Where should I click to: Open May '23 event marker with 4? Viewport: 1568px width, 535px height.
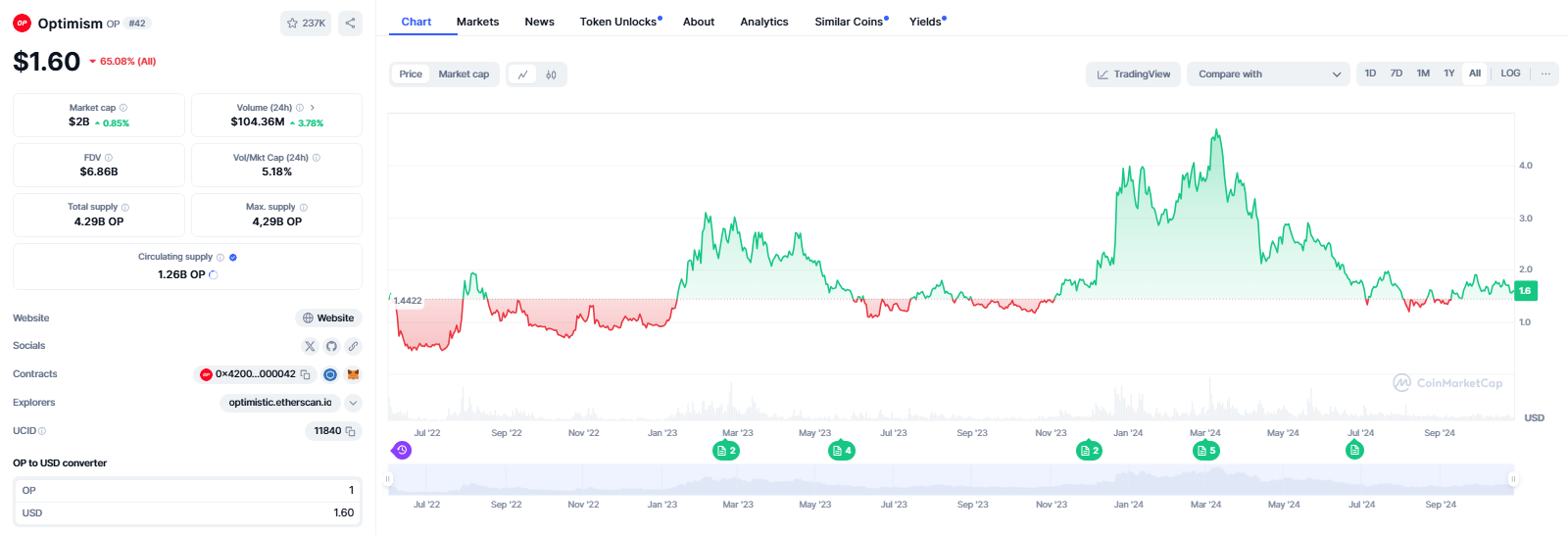coord(841,451)
